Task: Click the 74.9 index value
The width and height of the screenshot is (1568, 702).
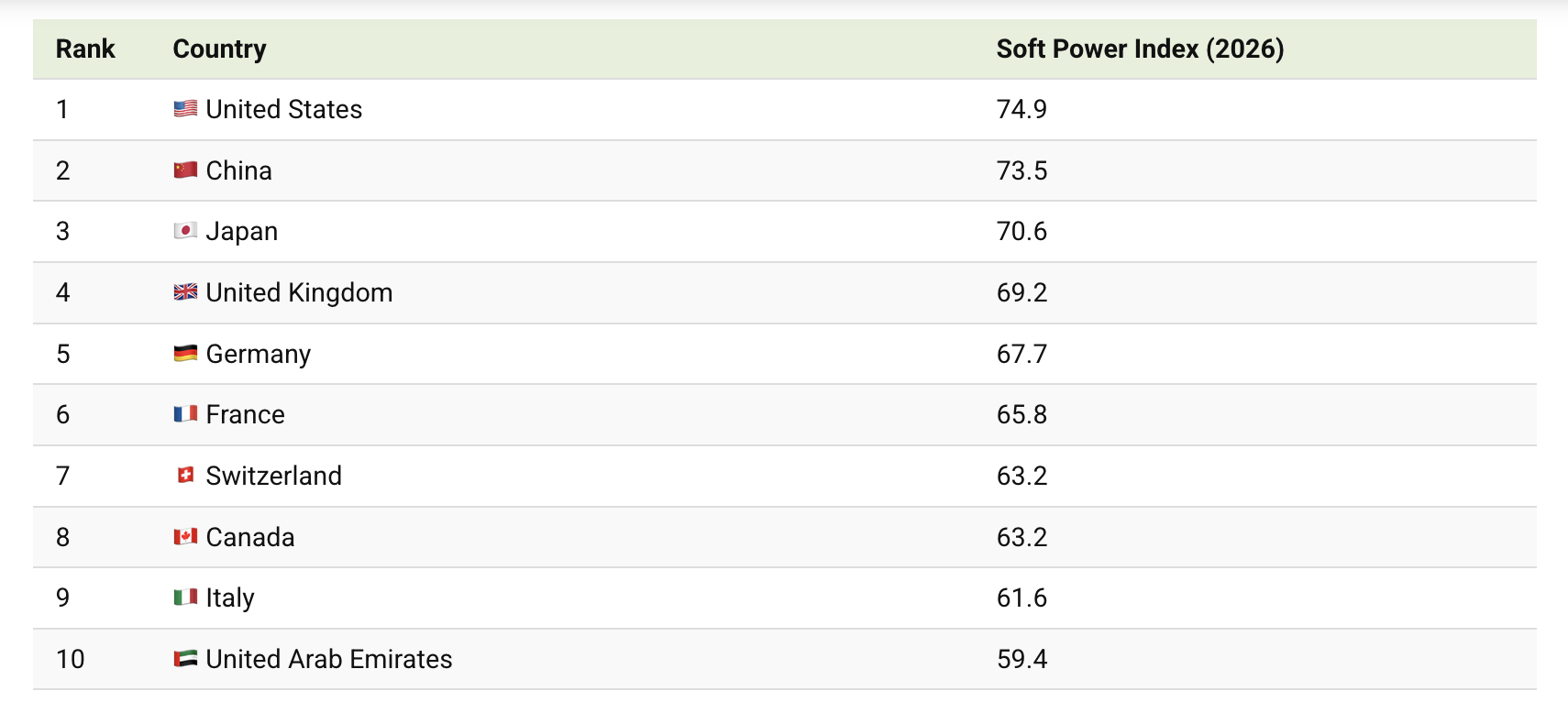Action: 1021,110
